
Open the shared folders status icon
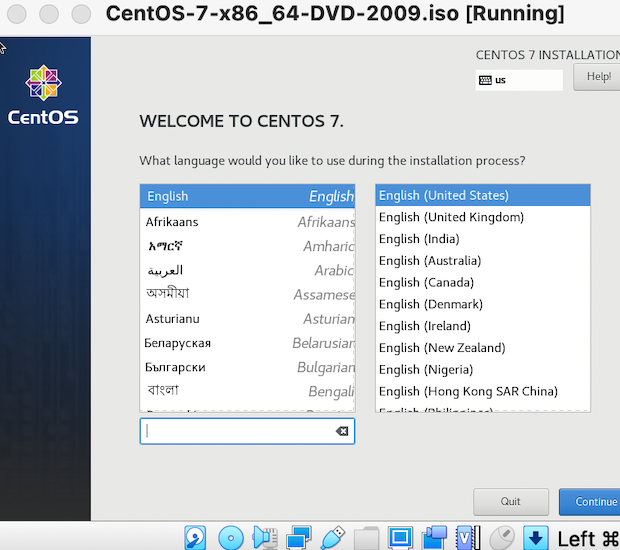coord(367,538)
